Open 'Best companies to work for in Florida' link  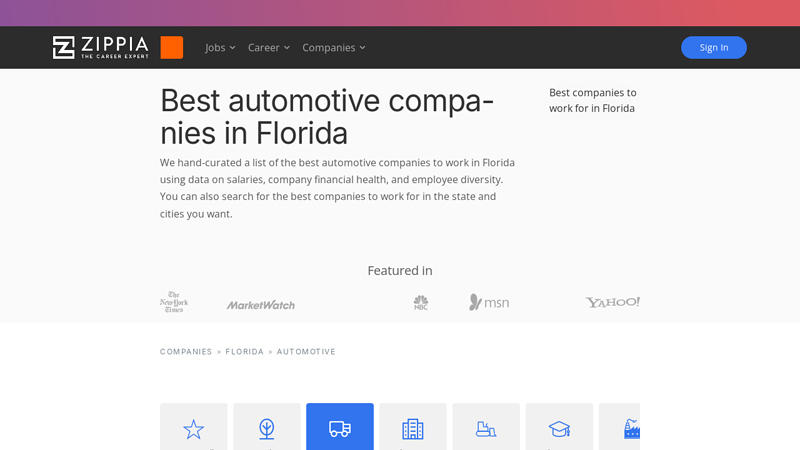coord(593,101)
